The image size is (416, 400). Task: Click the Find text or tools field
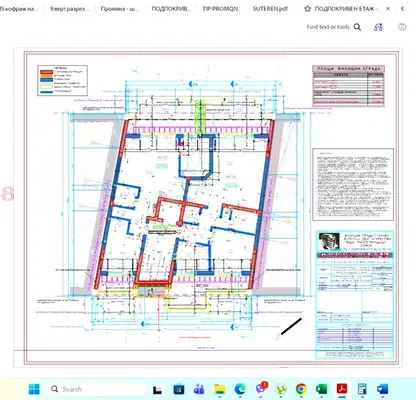click(328, 27)
